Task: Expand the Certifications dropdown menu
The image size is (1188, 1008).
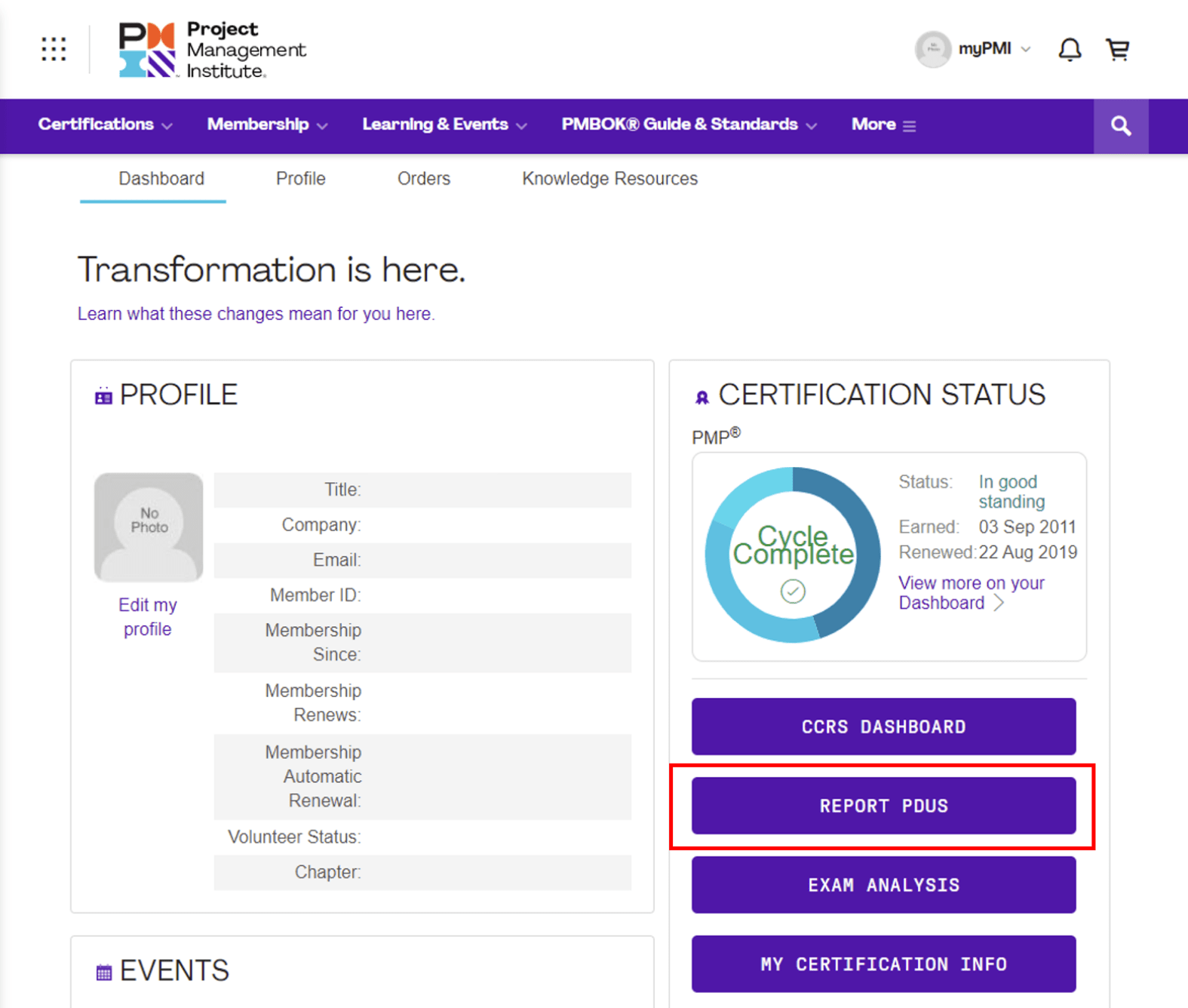Action: tap(105, 125)
